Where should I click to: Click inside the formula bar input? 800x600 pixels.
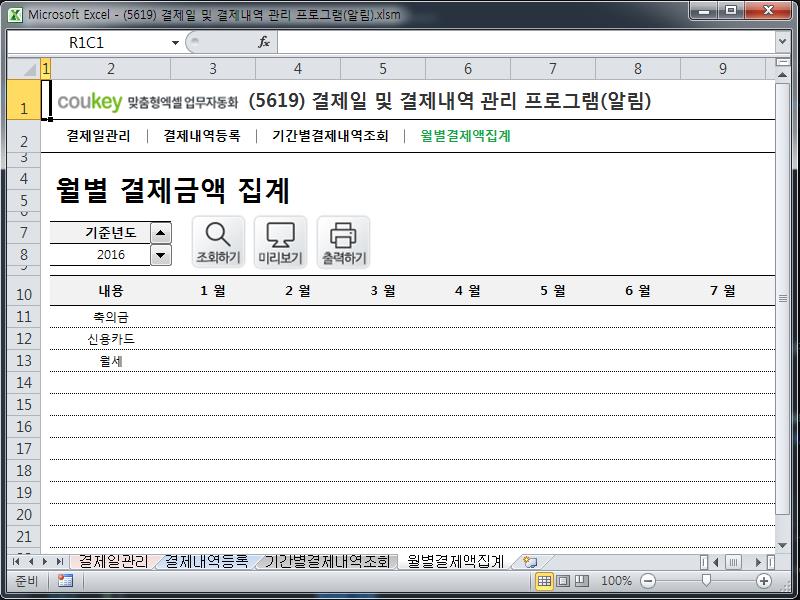click(x=526, y=42)
